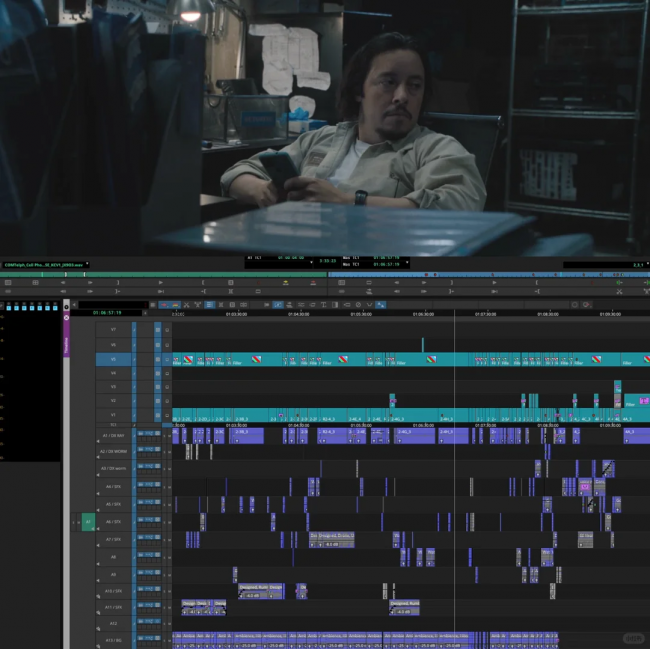Open the source timecode display dropdown

coord(311,262)
